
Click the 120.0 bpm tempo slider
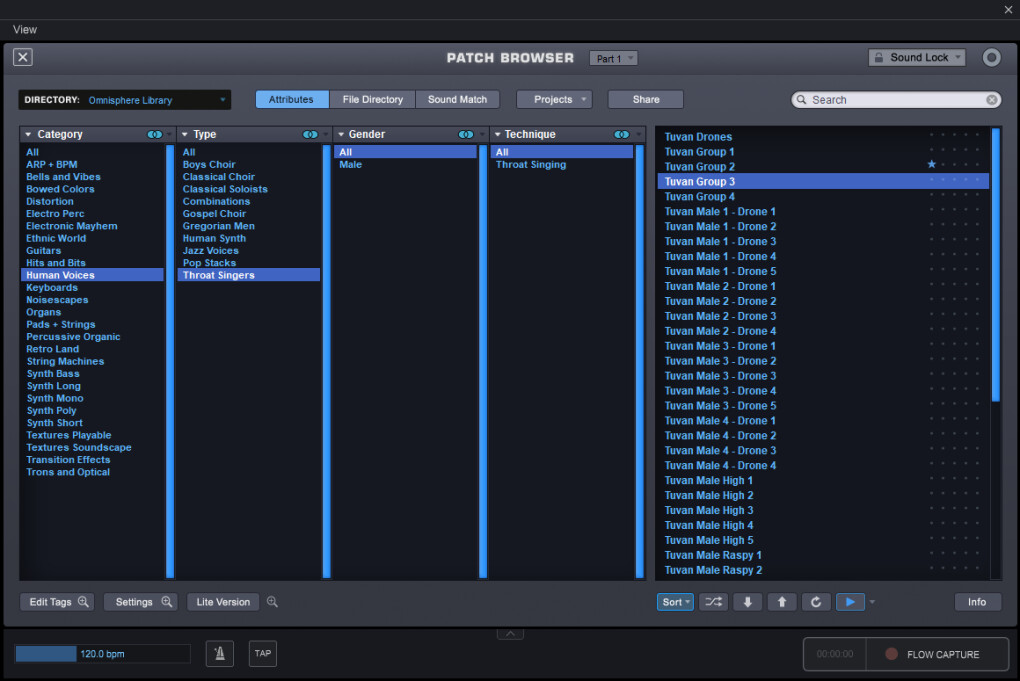[103, 654]
